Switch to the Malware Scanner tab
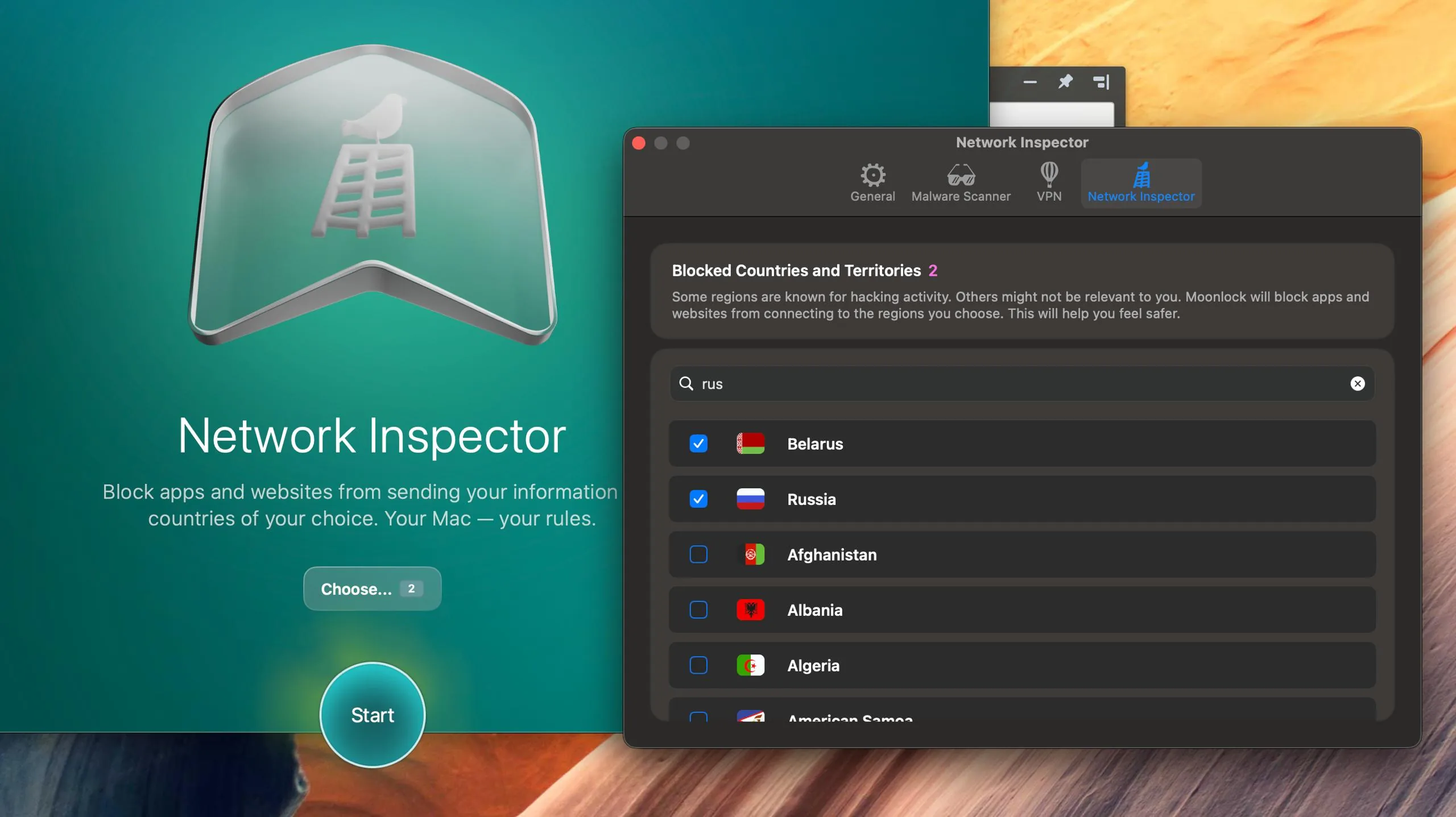 coord(961,183)
